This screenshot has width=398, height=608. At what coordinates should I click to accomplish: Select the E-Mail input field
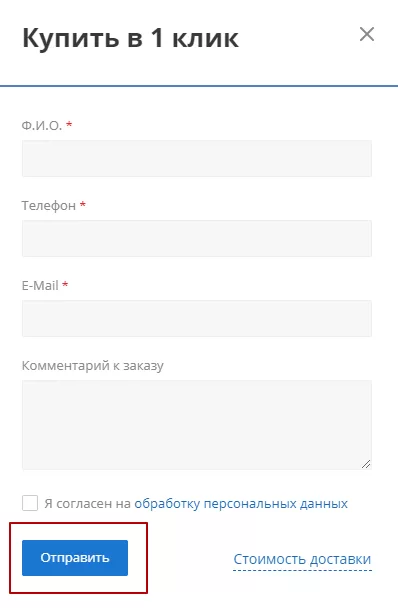[197, 318]
